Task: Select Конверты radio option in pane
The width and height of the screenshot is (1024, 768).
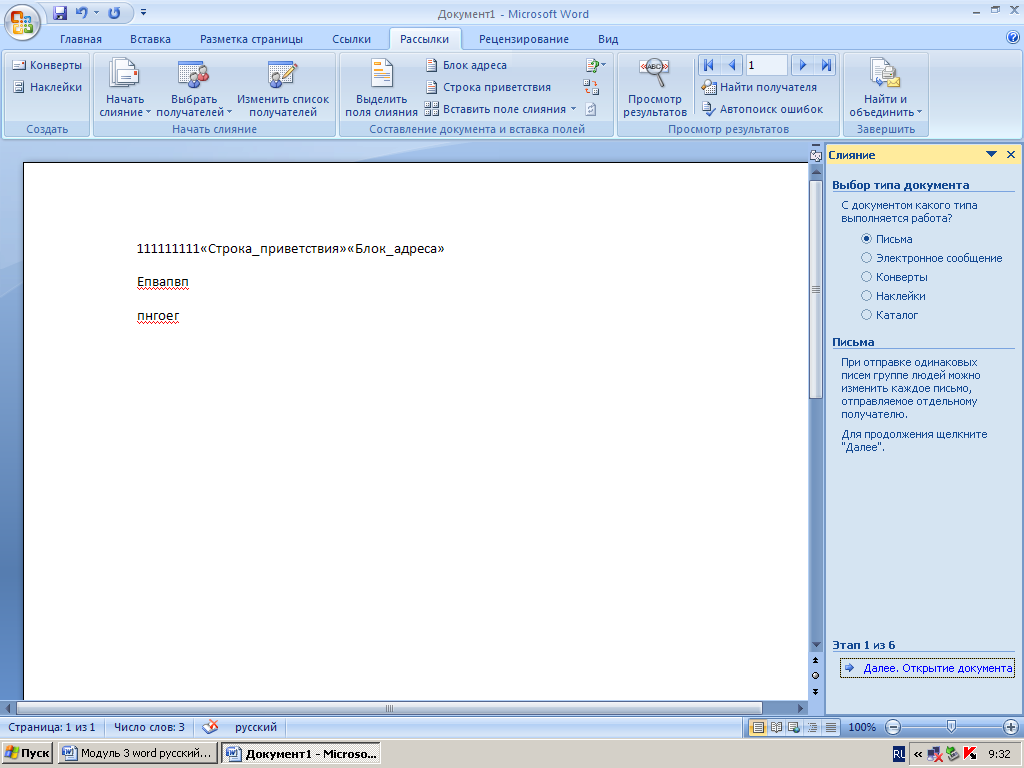Action: click(x=867, y=277)
